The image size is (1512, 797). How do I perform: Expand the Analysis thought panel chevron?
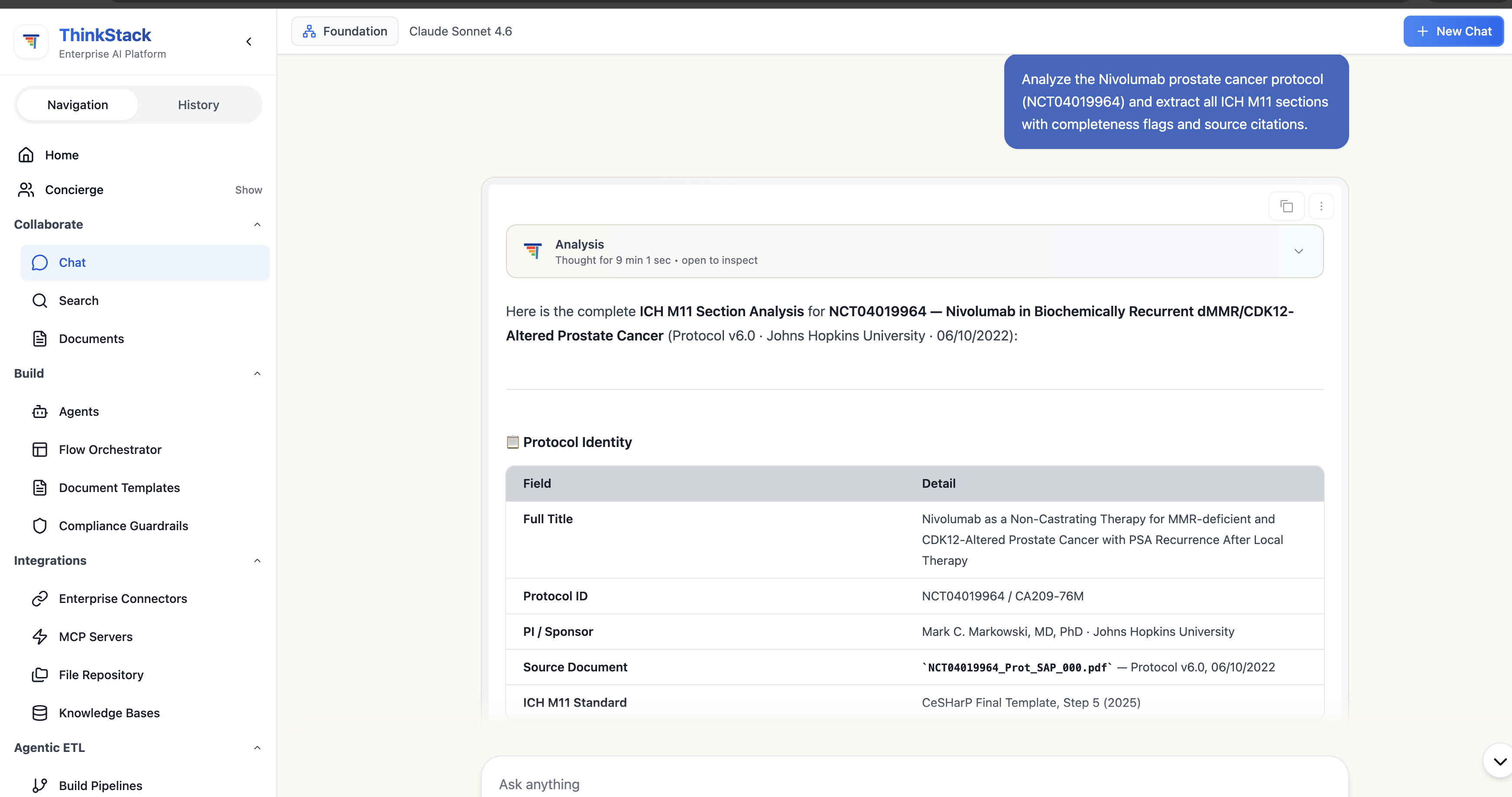(1299, 252)
